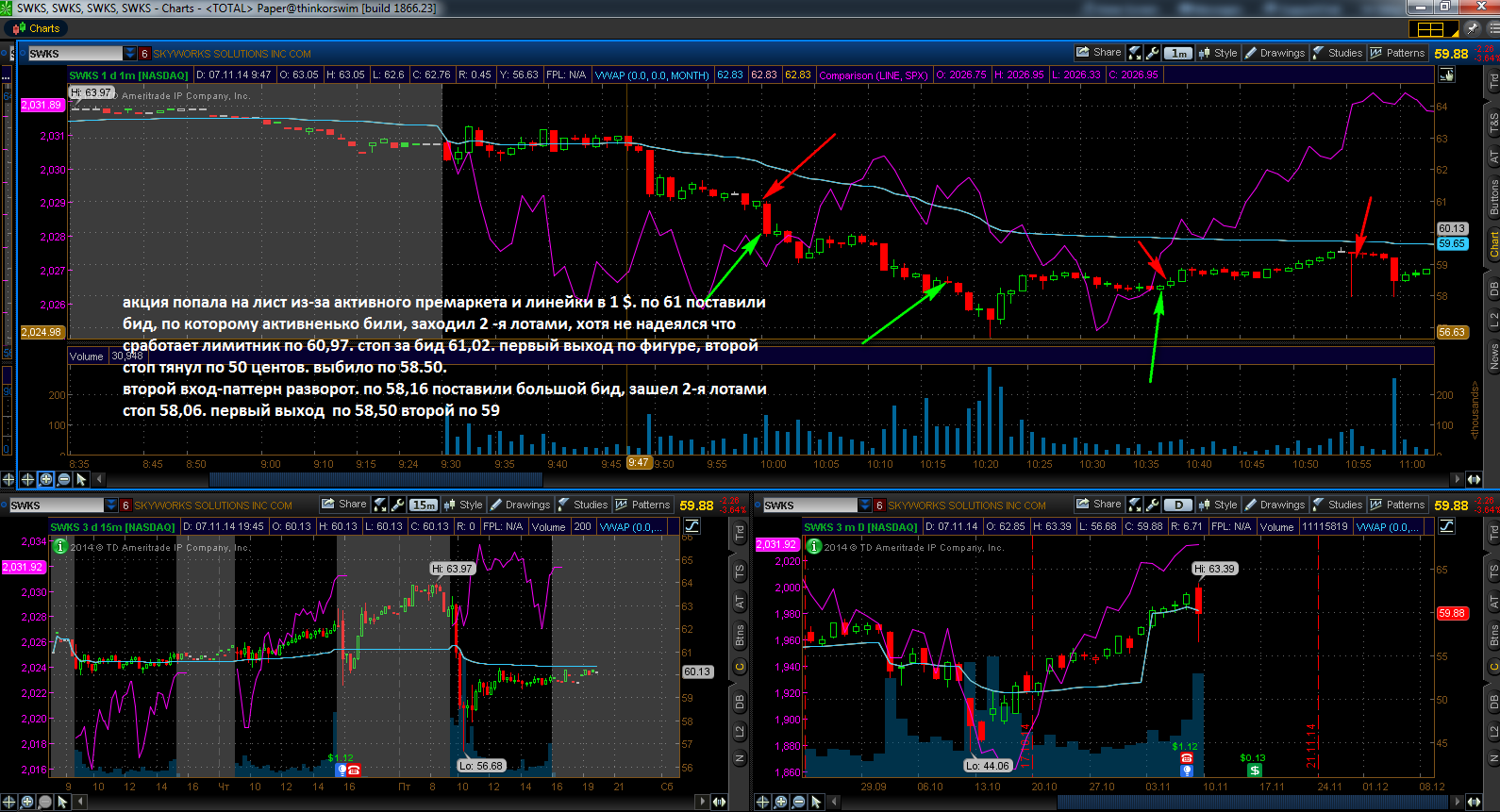Click zoom-in magnifier below 15m chart
This screenshot has width=1500, height=812.
pos(26,802)
